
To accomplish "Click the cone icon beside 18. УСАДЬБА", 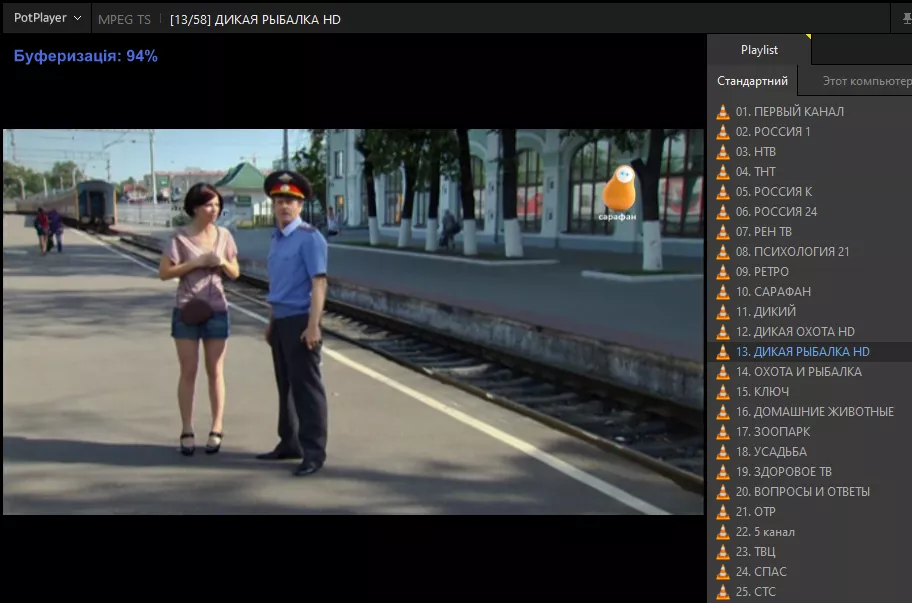I will point(723,452).
